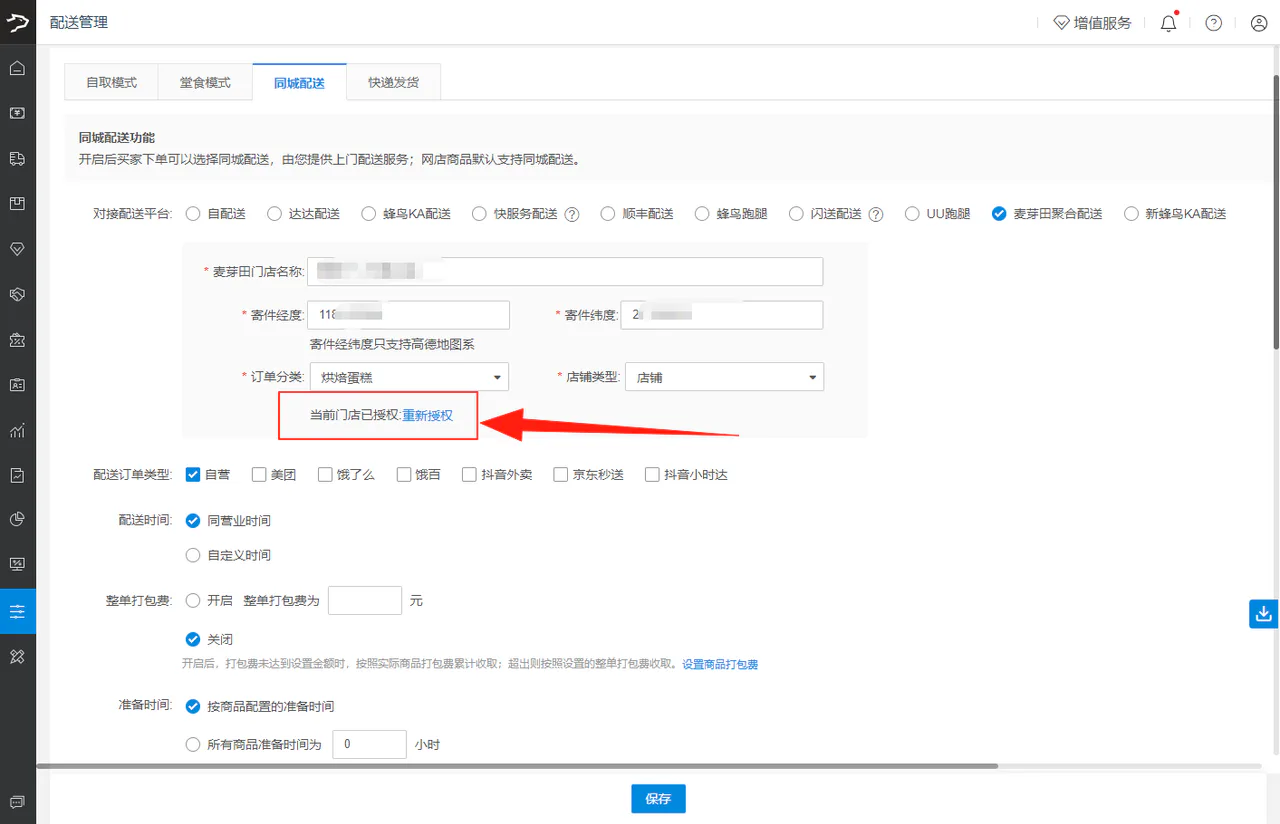Screen dimensions: 1280x824
Task: Open the crossed tools sidebar icon
Action: pyautogui.click(x=17, y=656)
